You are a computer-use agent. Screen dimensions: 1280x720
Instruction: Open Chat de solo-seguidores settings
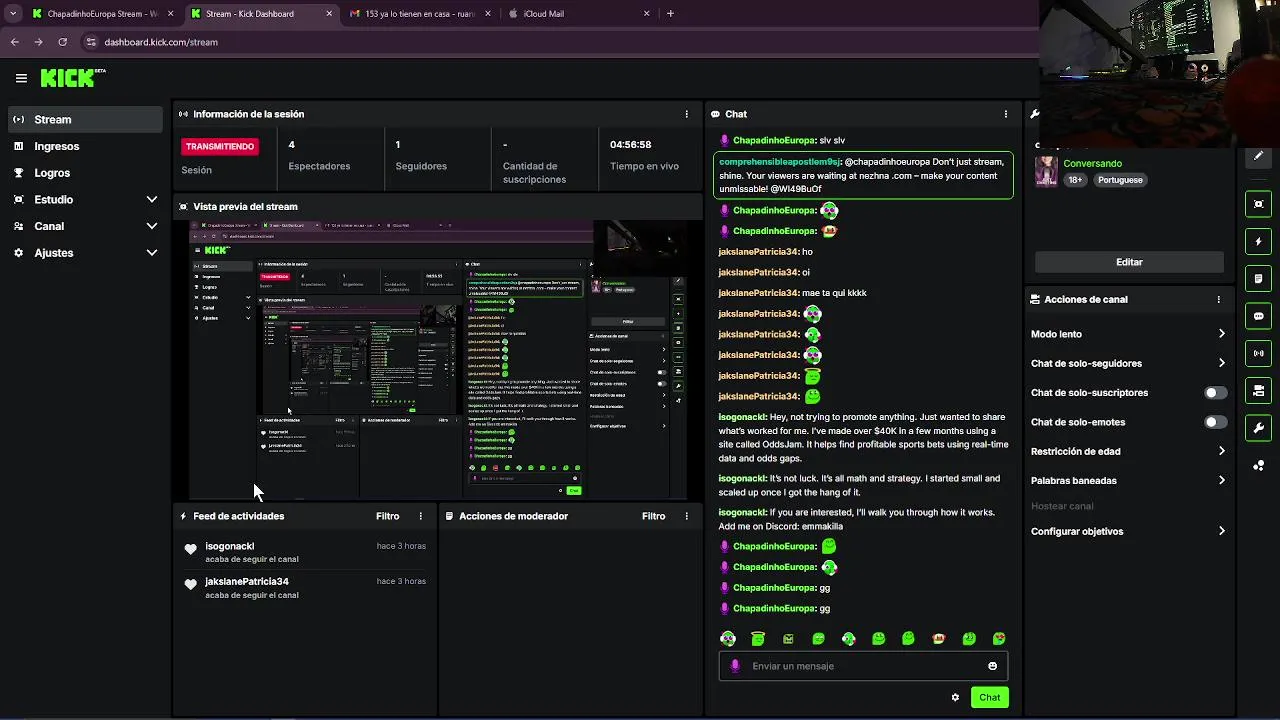click(x=1128, y=363)
